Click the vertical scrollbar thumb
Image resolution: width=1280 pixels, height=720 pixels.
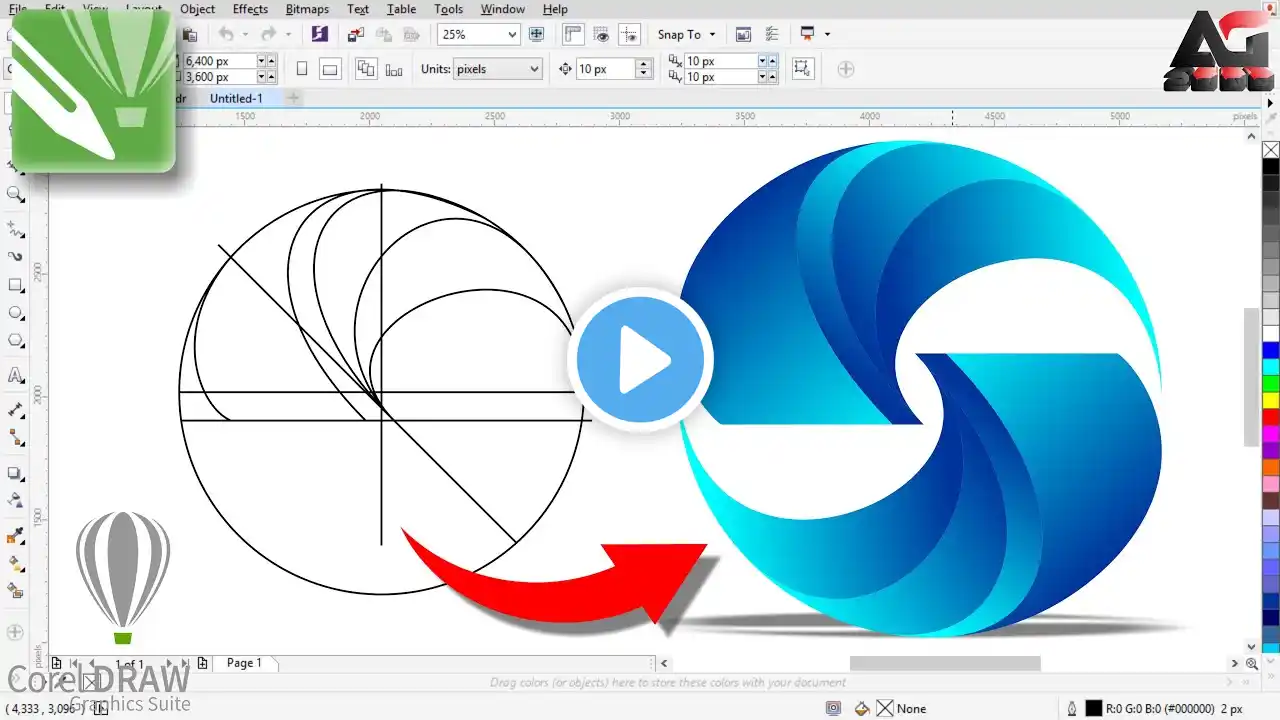coord(1251,377)
